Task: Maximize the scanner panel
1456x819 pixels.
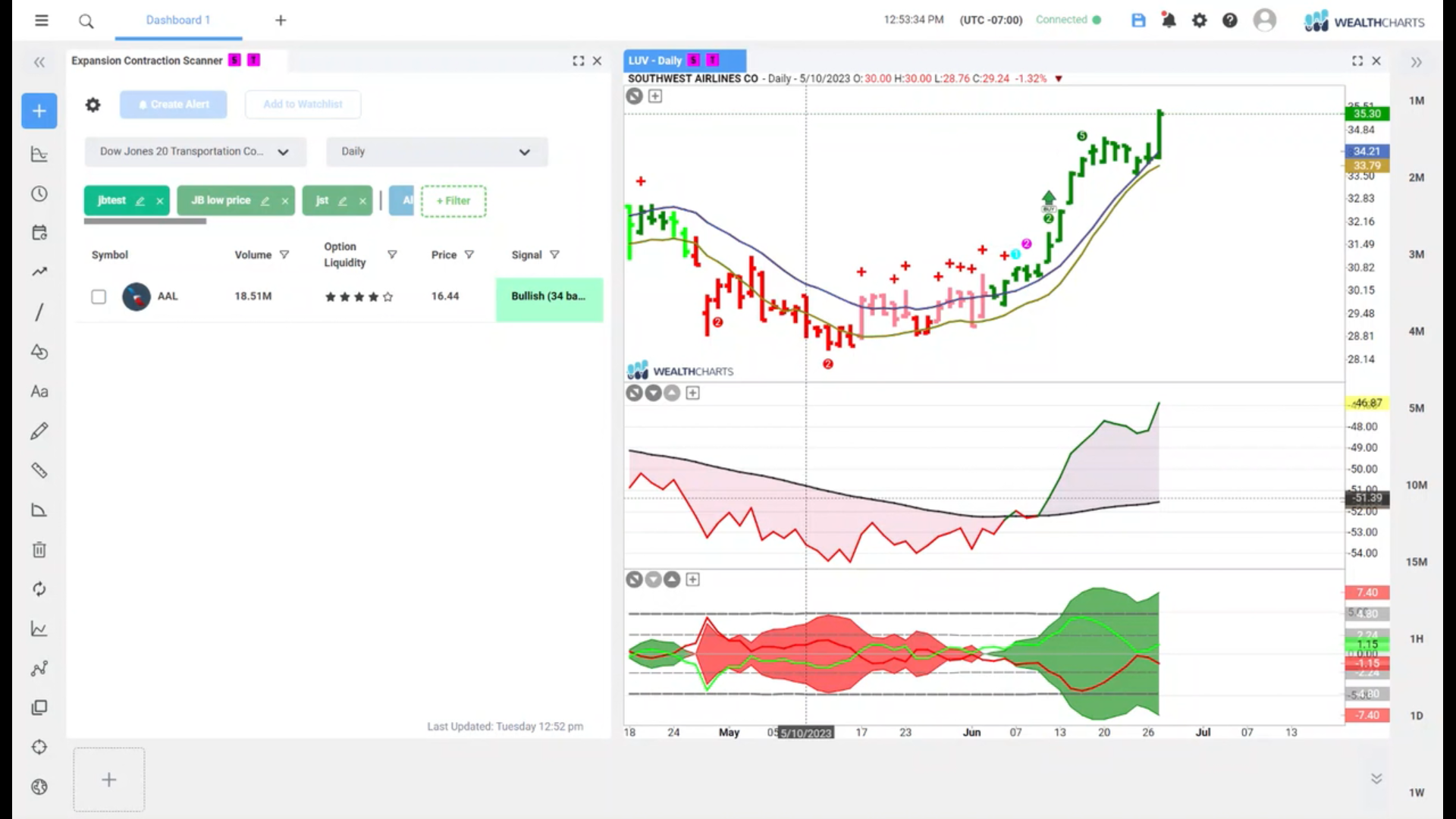Action: [579, 61]
